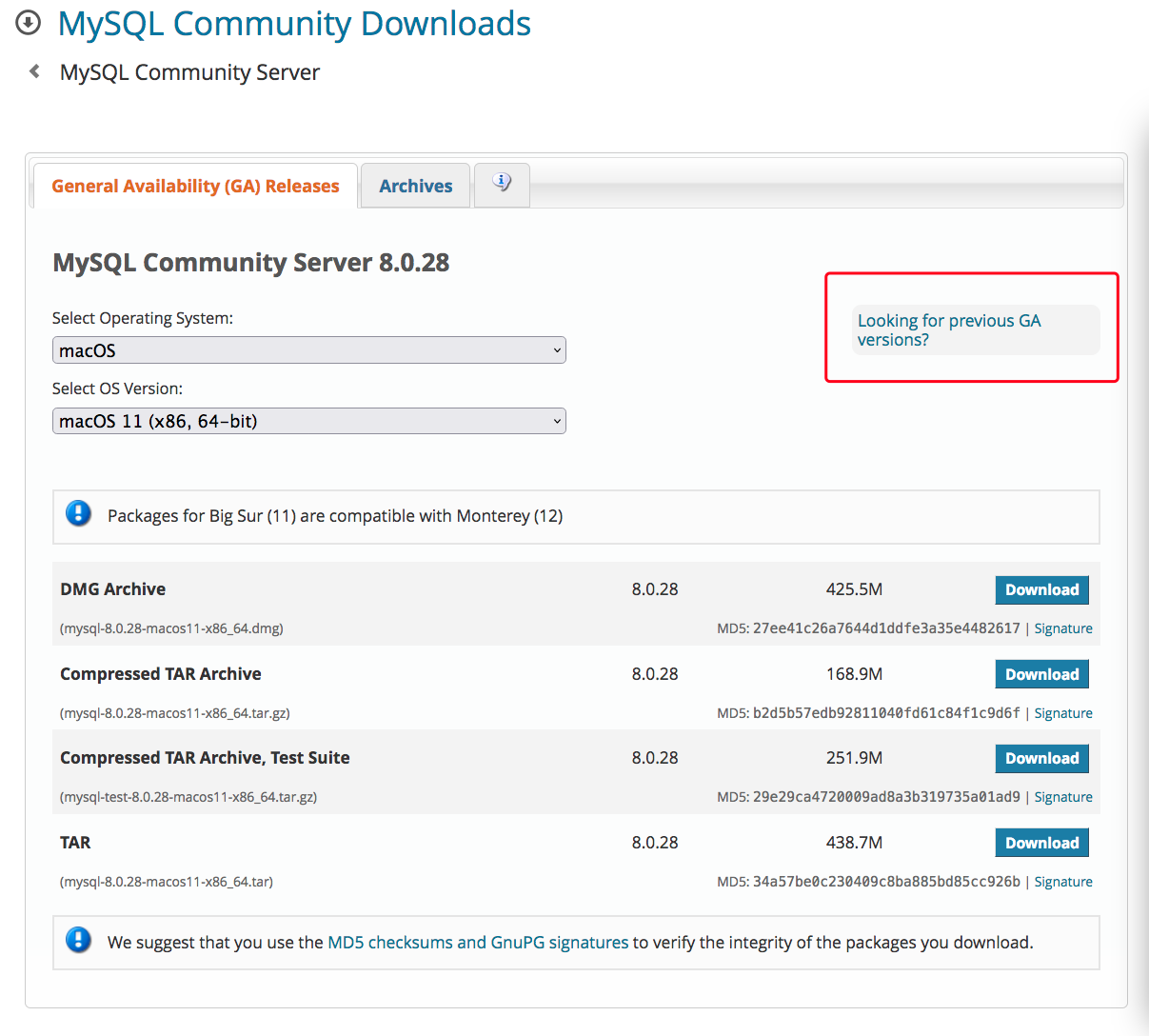
Task: Click MD5 value 34a57be0c230409c8ba885bd85cc926b
Action: tap(886, 882)
